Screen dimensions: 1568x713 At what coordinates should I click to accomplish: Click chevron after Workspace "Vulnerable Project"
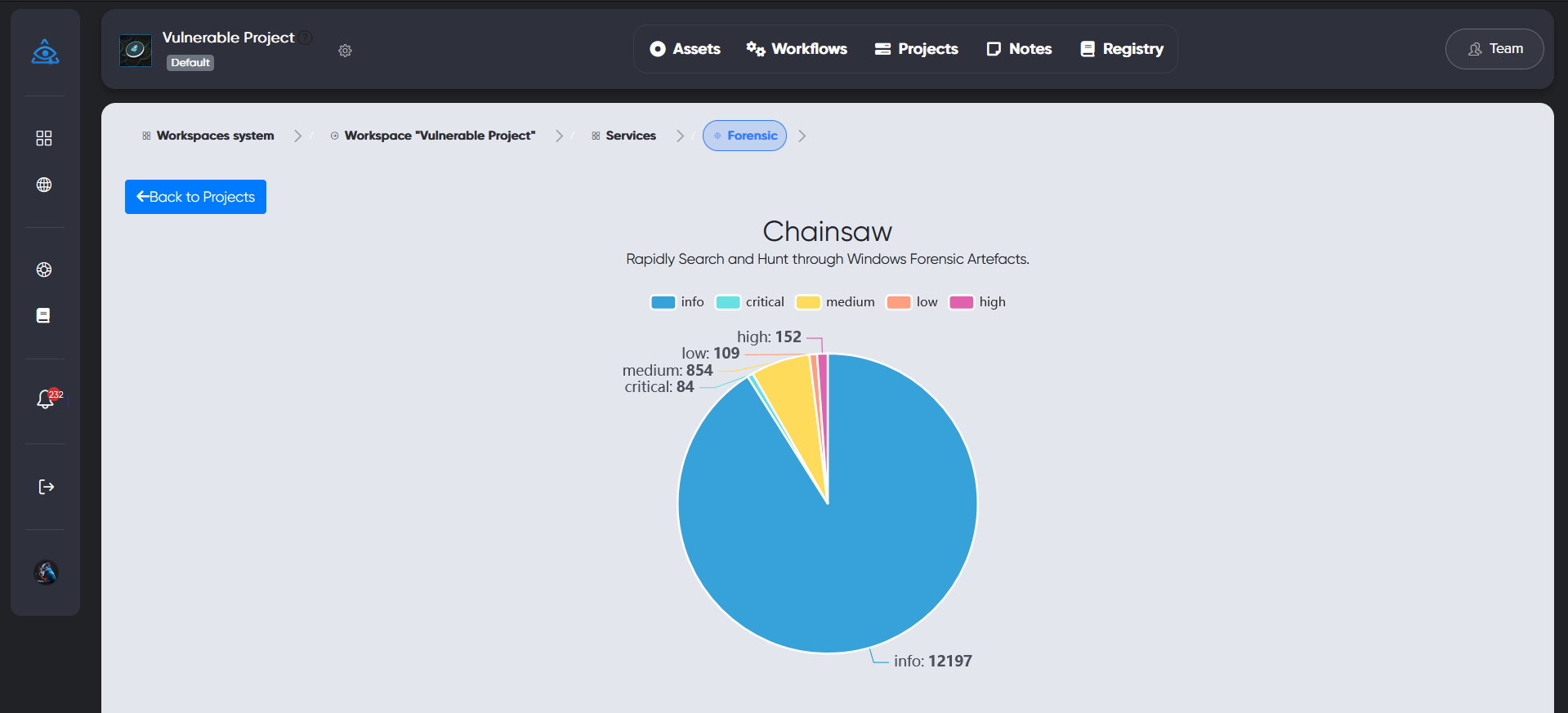[559, 136]
